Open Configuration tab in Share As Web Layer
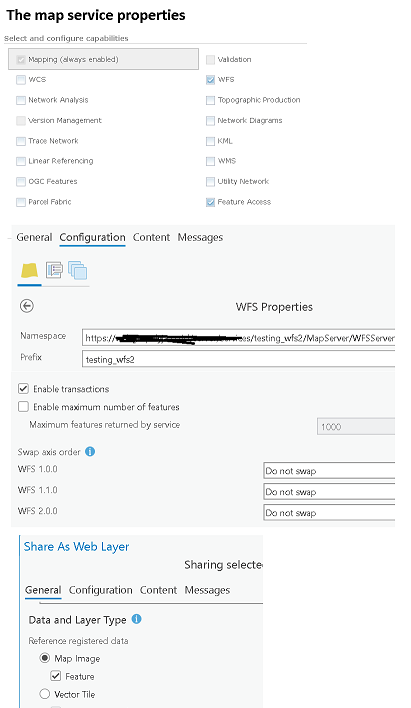 100,590
